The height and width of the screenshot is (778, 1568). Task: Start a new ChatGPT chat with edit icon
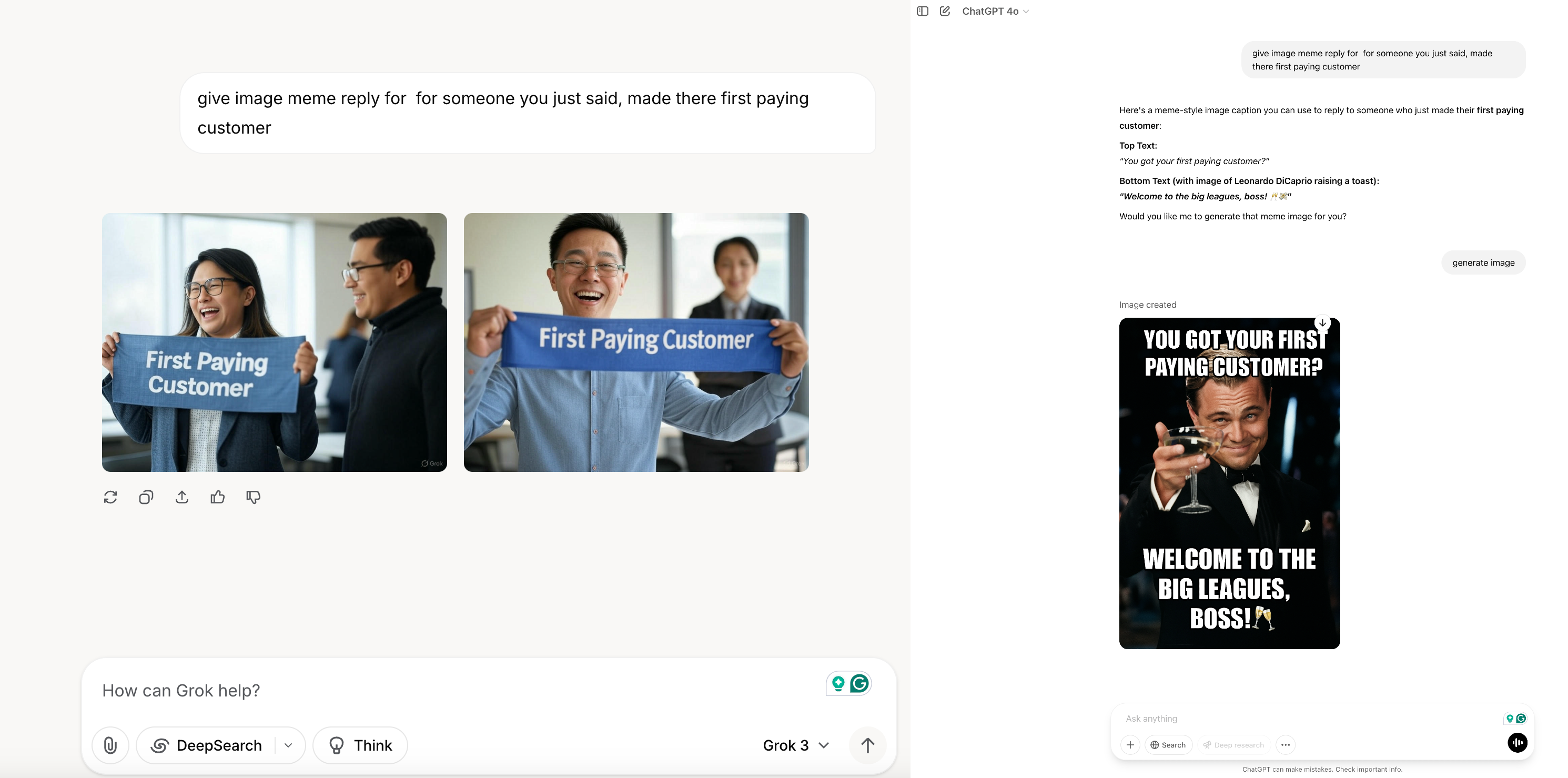click(x=945, y=11)
